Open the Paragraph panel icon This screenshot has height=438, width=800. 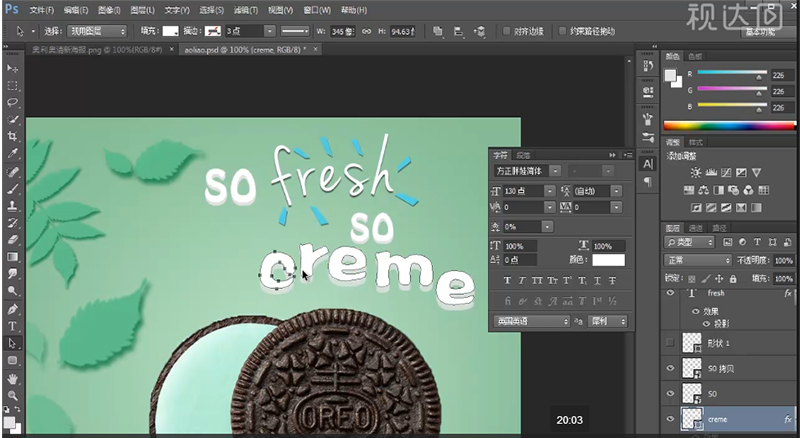click(648, 182)
